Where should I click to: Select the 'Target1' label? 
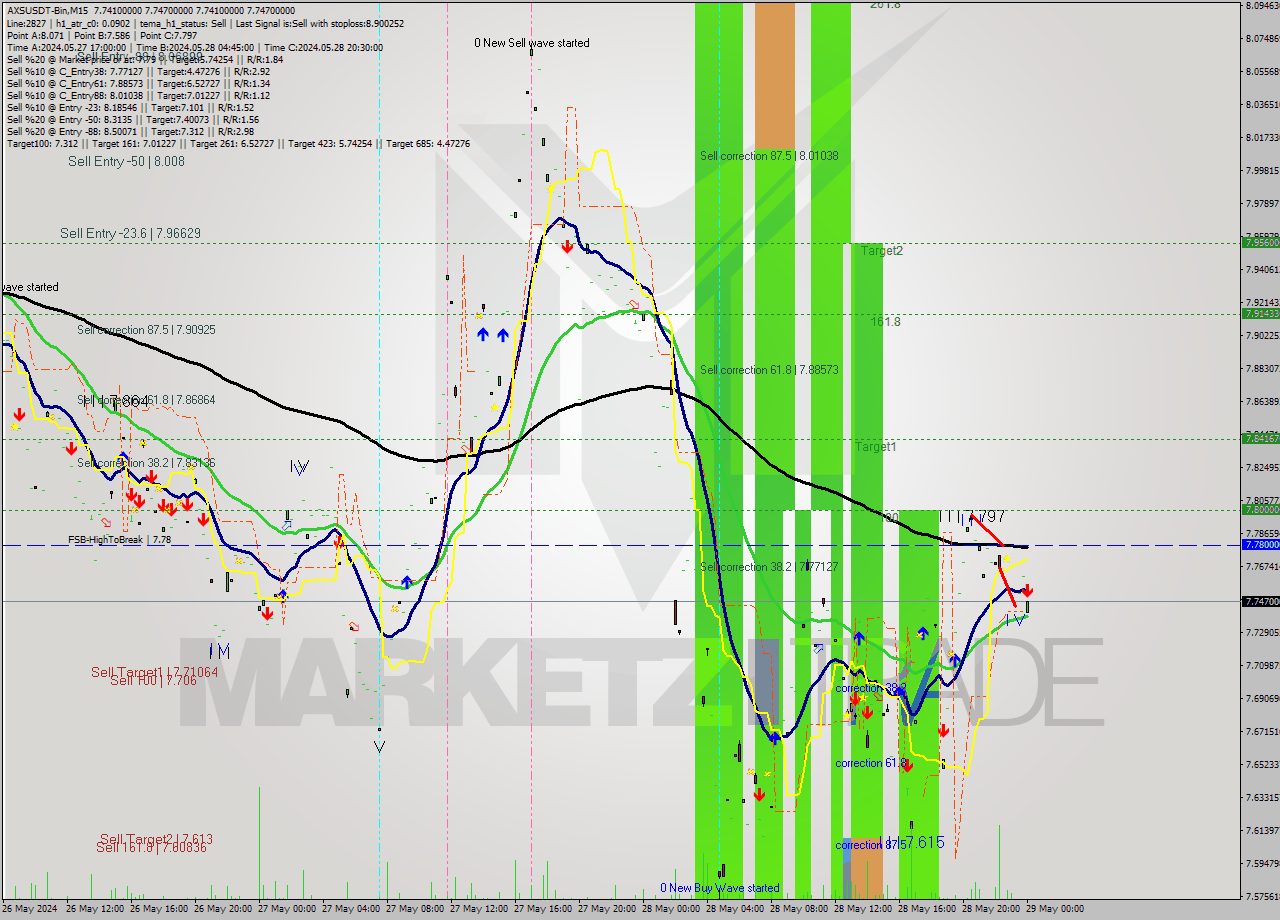click(876, 447)
